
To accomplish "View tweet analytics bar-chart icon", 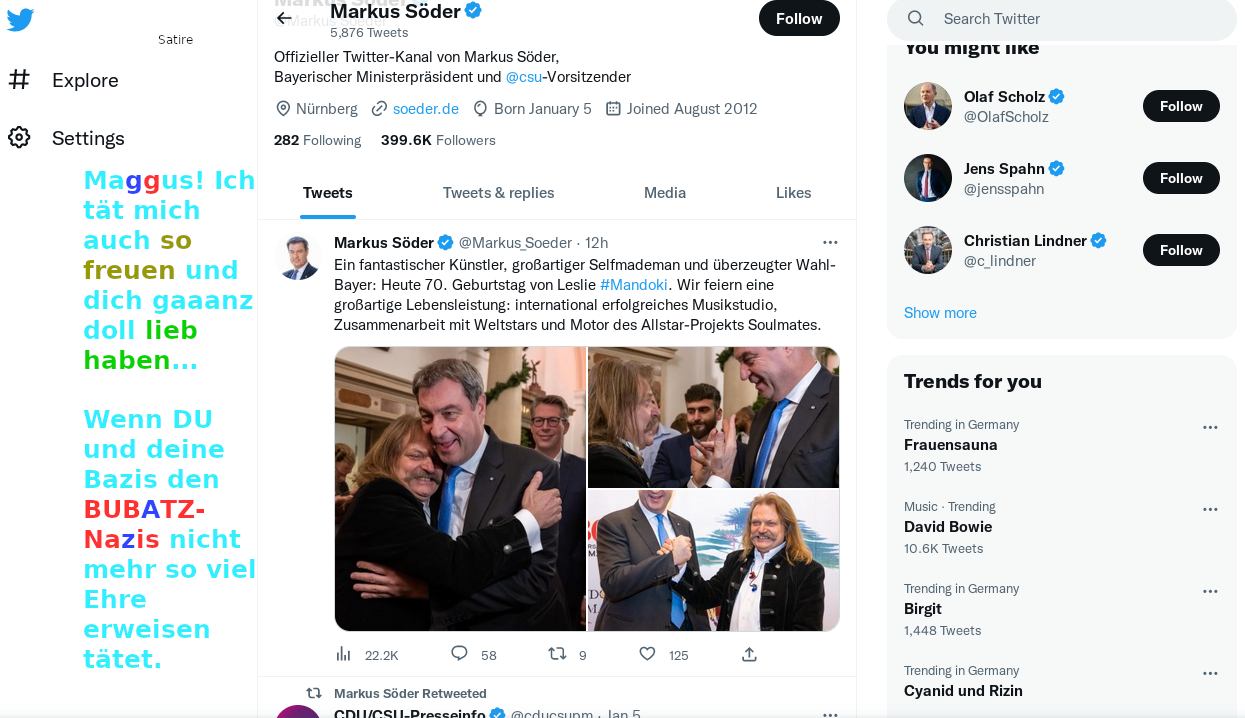I will [343, 654].
